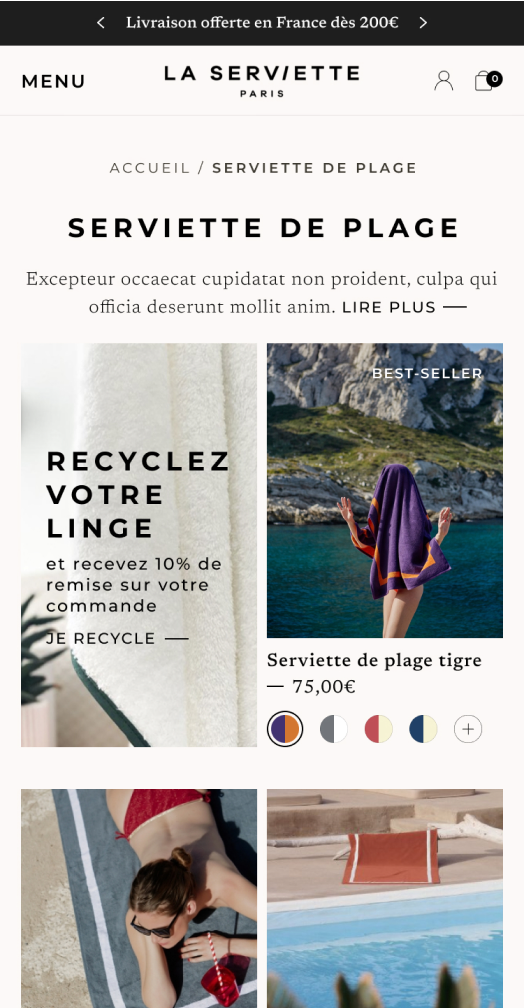Select the navy and cream color swatch
The image size is (524, 1008).
pyautogui.click(x=423, y=729)
